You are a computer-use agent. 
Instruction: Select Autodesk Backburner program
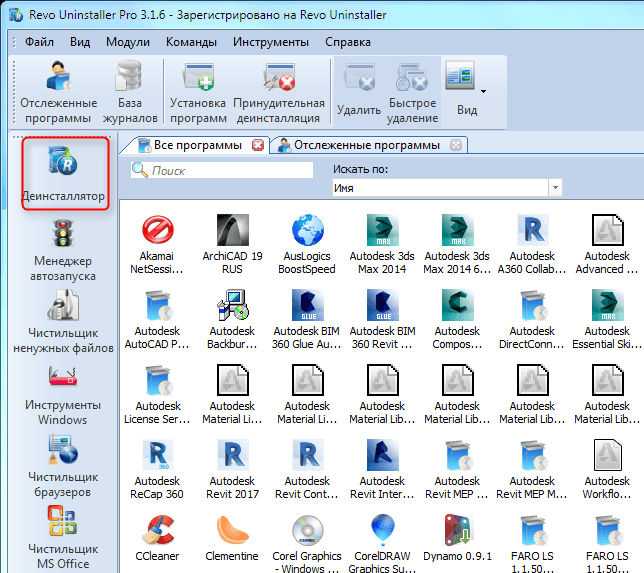pos(232,320)
